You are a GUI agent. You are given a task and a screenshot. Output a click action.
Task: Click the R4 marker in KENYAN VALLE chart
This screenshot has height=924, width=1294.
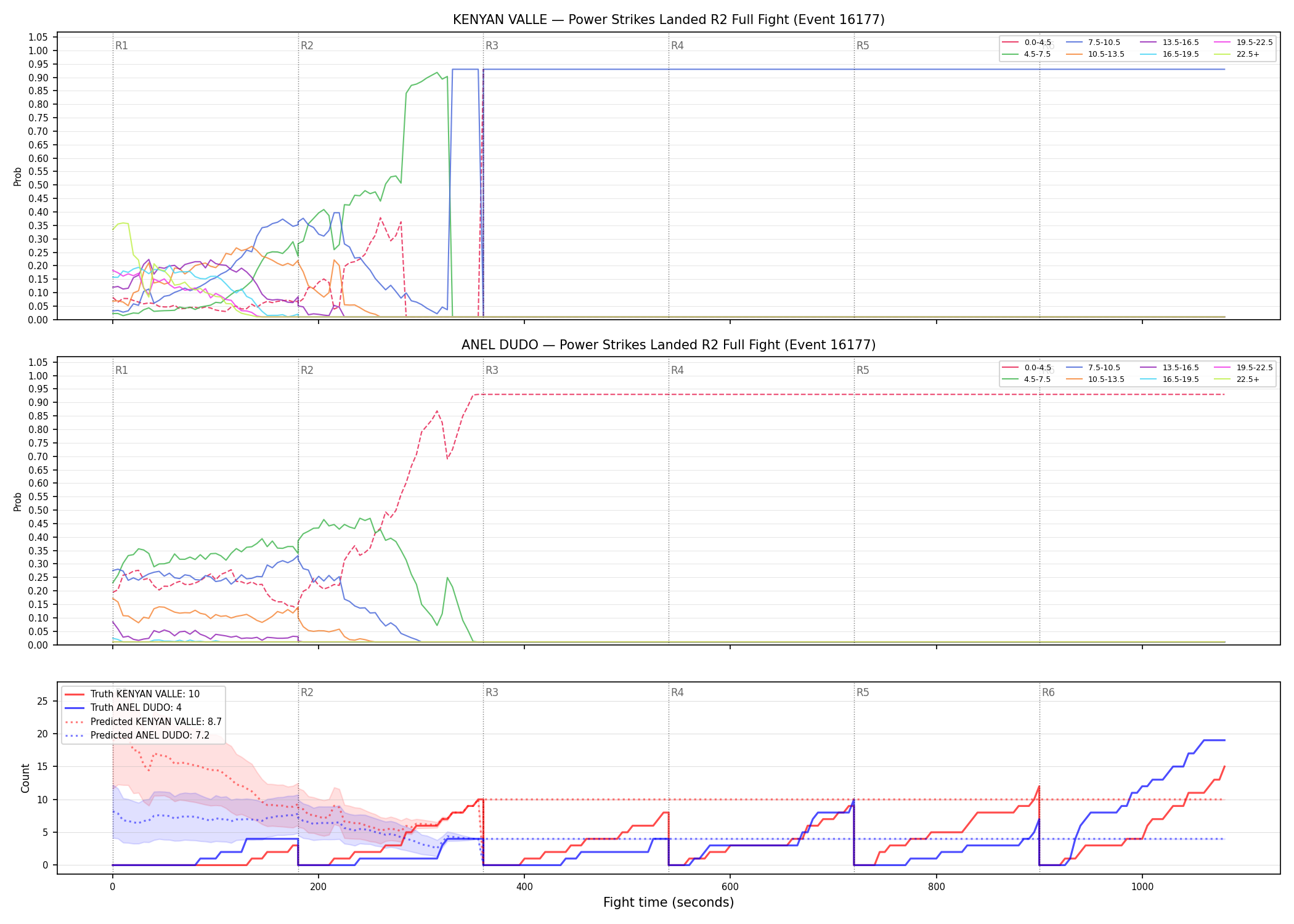(677, 46)
